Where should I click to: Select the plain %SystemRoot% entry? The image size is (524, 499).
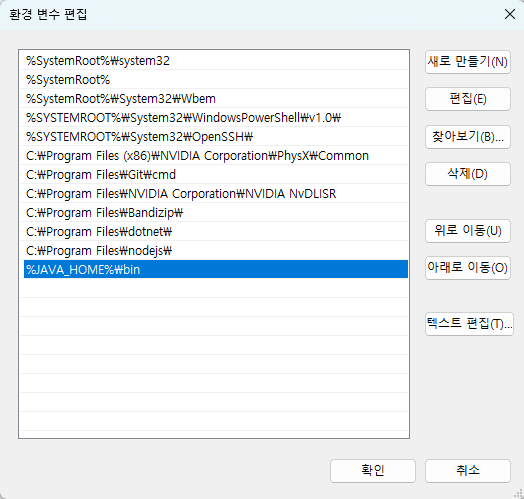click(214, 80)
